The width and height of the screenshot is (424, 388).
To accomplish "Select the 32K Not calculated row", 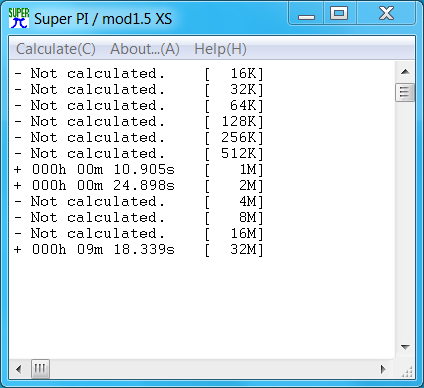I will pos(139,89).
